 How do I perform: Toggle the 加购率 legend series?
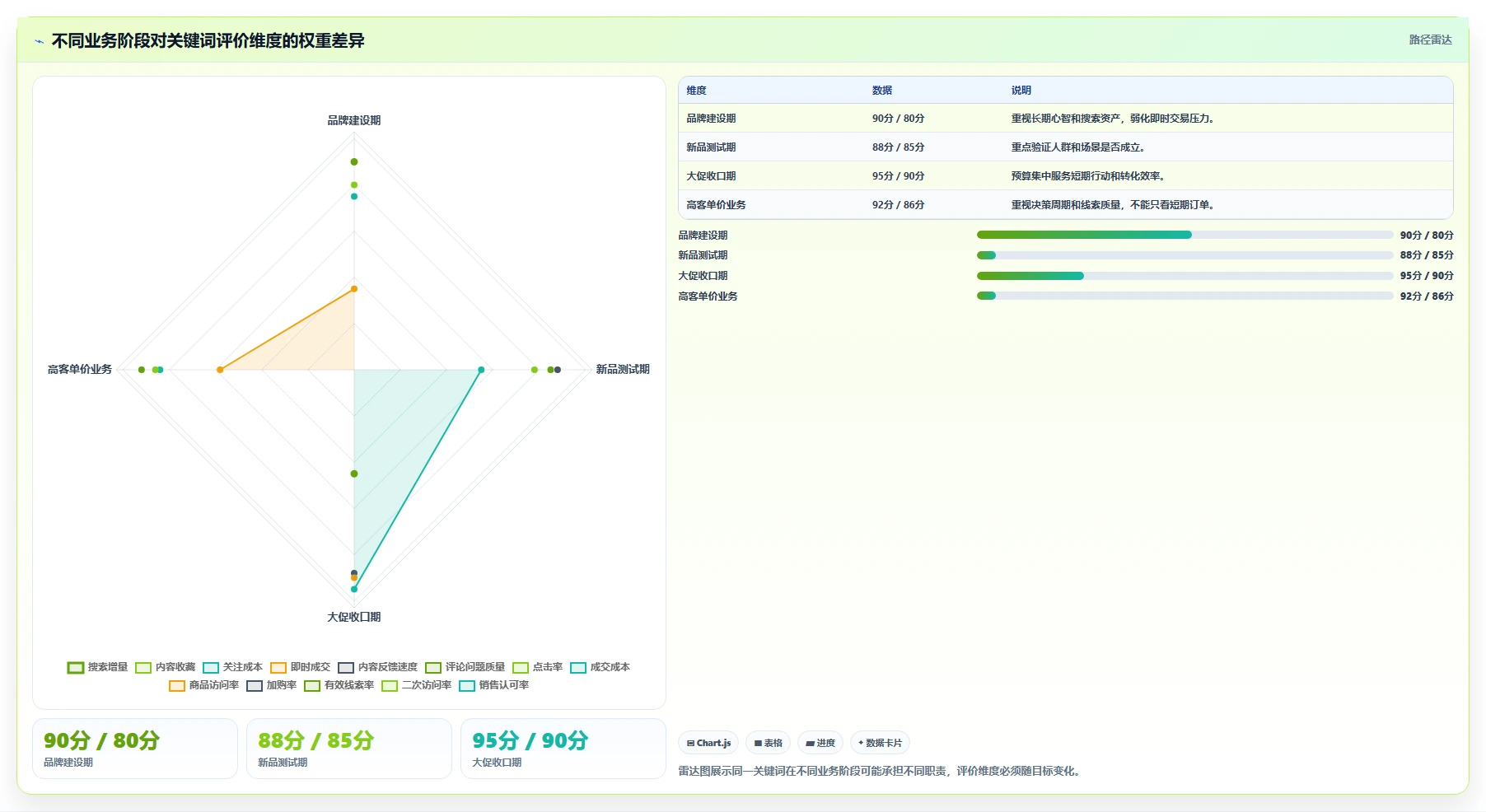pyautogui.click(x=272, y=685)
